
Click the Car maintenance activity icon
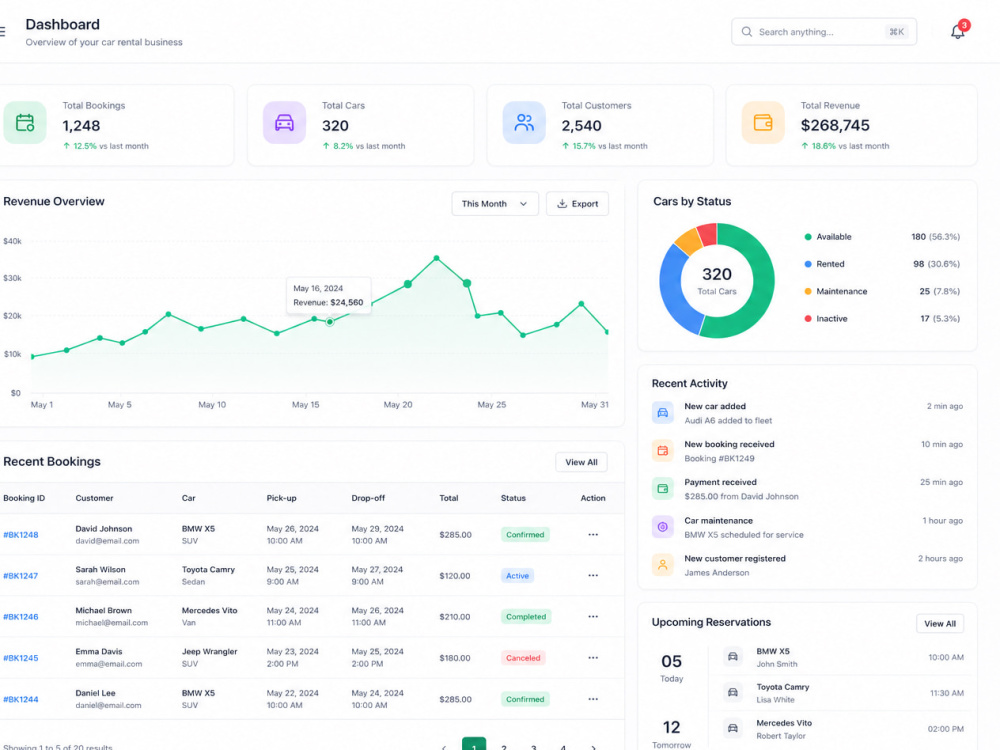point(663,527)
